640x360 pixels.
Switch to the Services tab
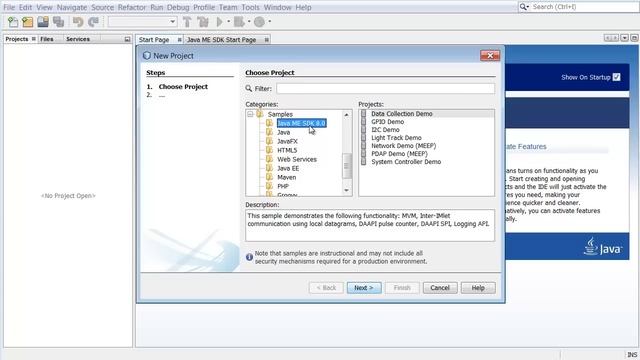coord(78,39)
